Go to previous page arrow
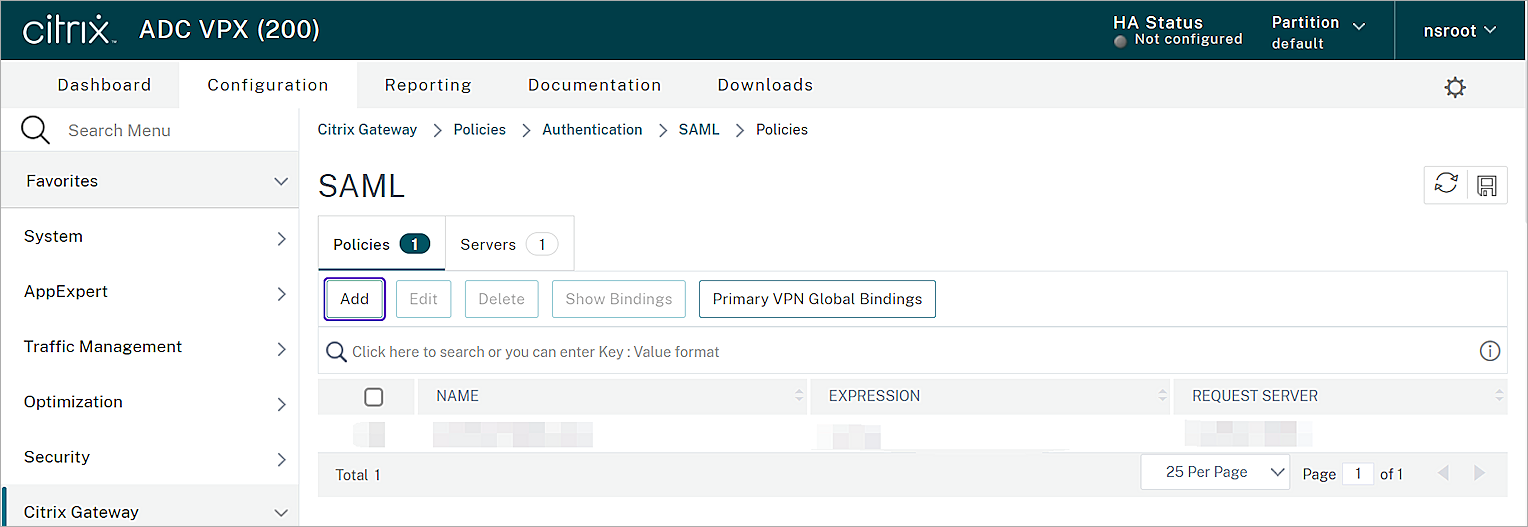1528x527 pixels. click(x=1442, y=473)
